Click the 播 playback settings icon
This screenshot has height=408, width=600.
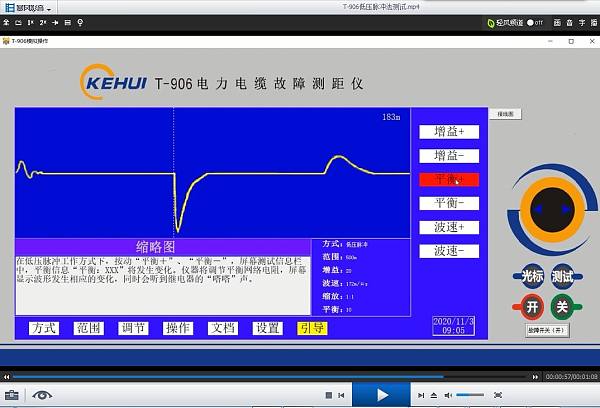pos(594,23)
